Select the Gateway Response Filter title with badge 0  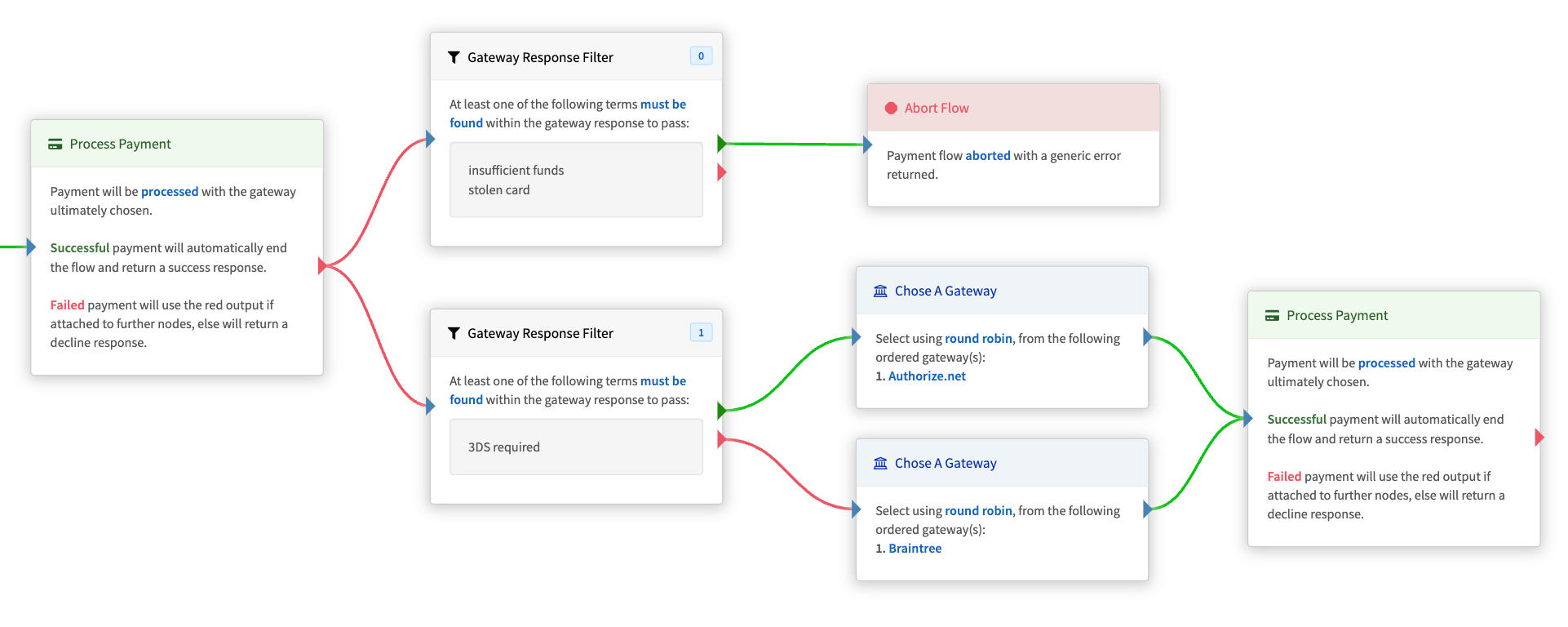click(540, 58)
